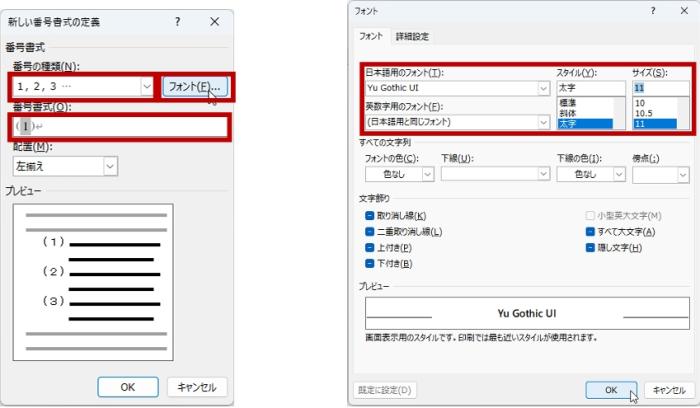Toggle the 下付き subscript checkbox
The height and width of the screenshot is (408, 700).
[371, 263]
